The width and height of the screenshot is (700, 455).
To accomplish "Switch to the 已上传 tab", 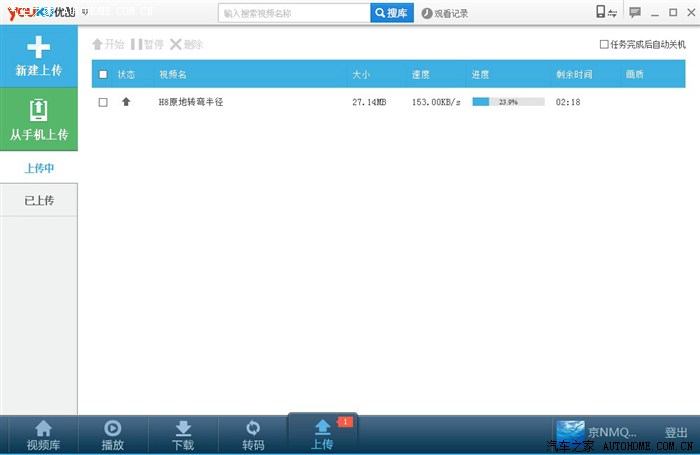I will pyautogui.click(x=39, y=201).
